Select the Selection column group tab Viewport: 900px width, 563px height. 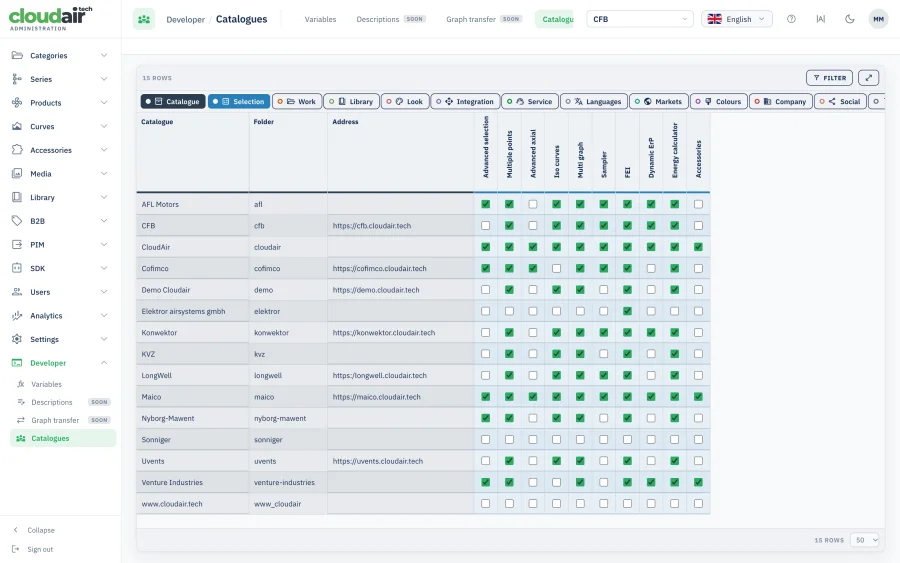tap(239, 101)
